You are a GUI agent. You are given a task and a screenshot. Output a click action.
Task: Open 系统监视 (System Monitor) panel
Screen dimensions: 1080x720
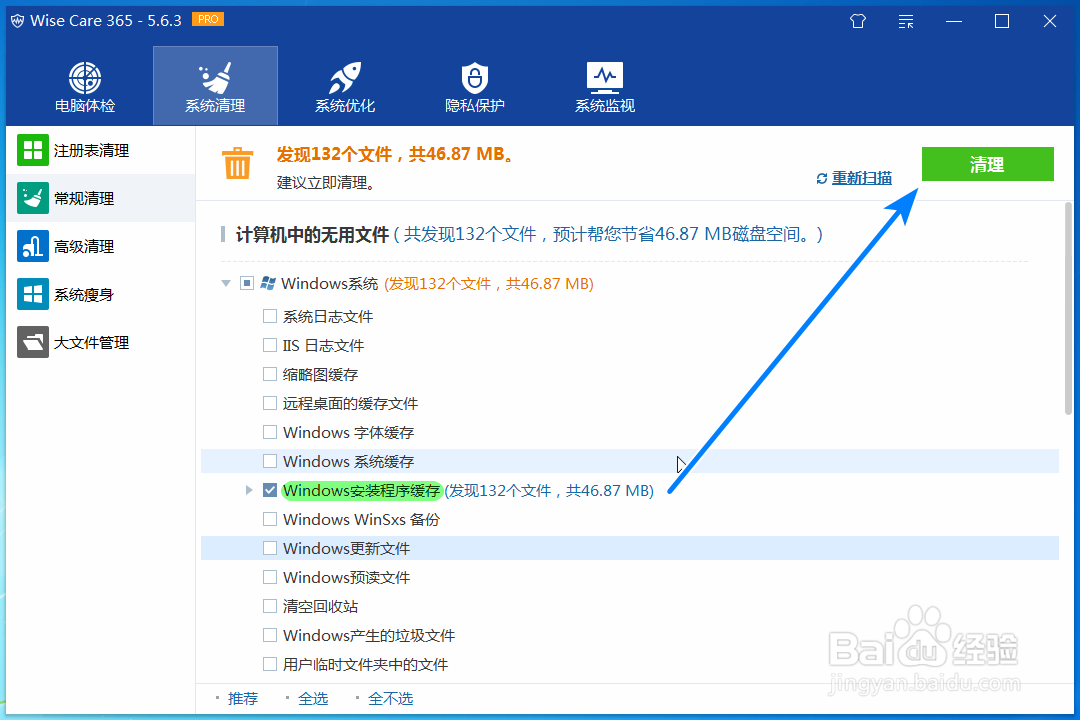click(604, 85)
